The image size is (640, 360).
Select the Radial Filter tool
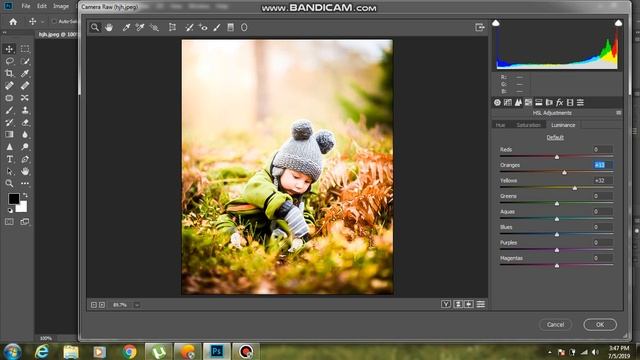coord(244,27)
